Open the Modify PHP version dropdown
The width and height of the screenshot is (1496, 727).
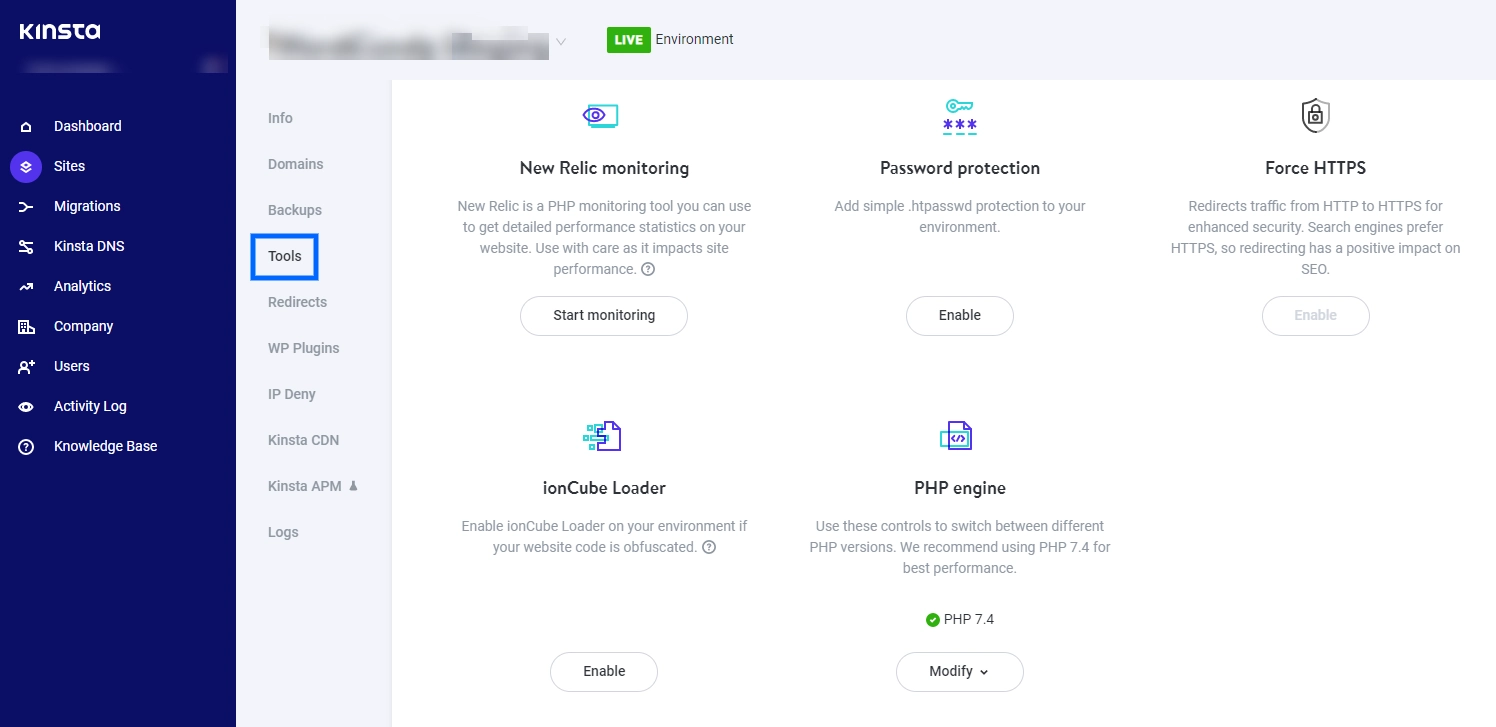point(960,672)
